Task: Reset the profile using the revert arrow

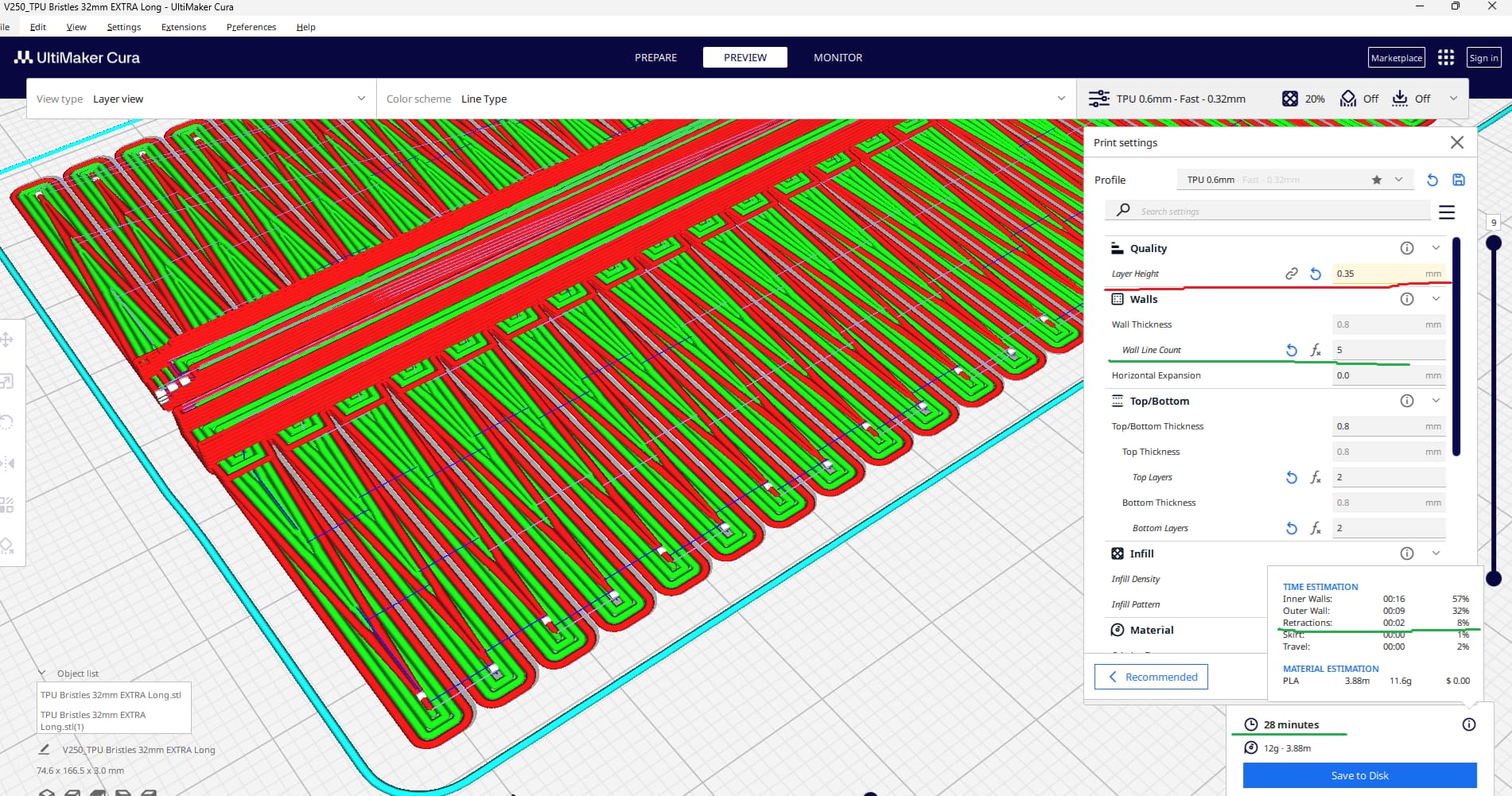Action: [x=1432, y=180]
